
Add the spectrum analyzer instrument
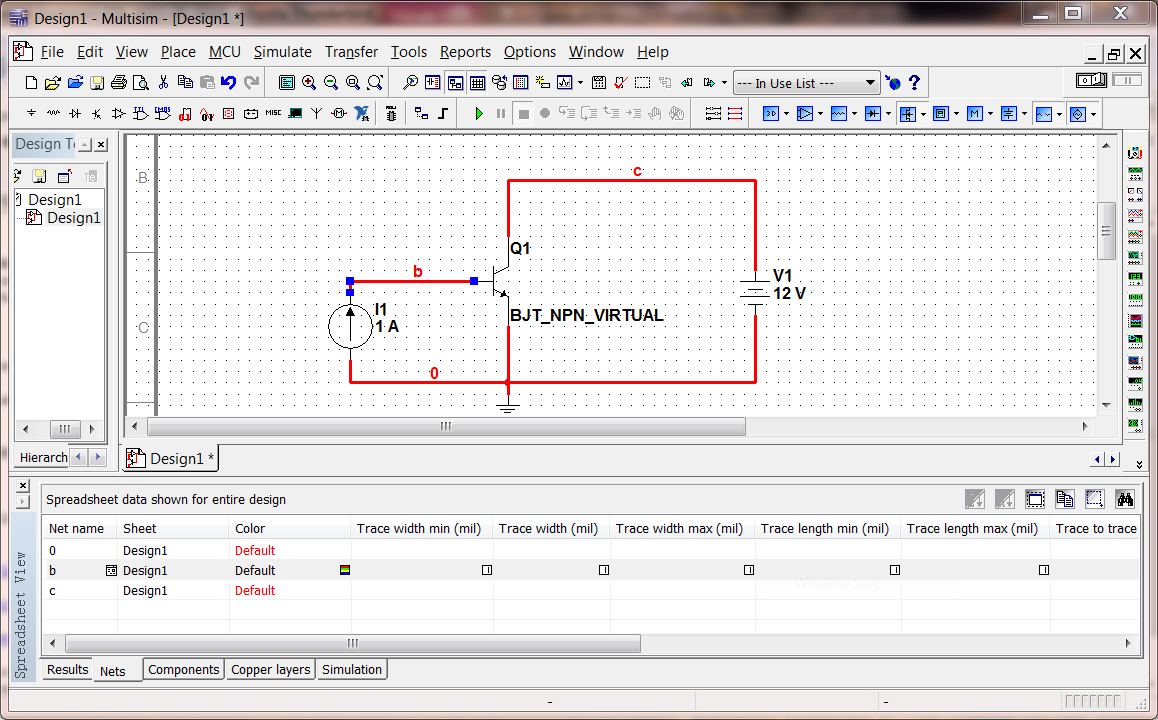pos(1135,404)
